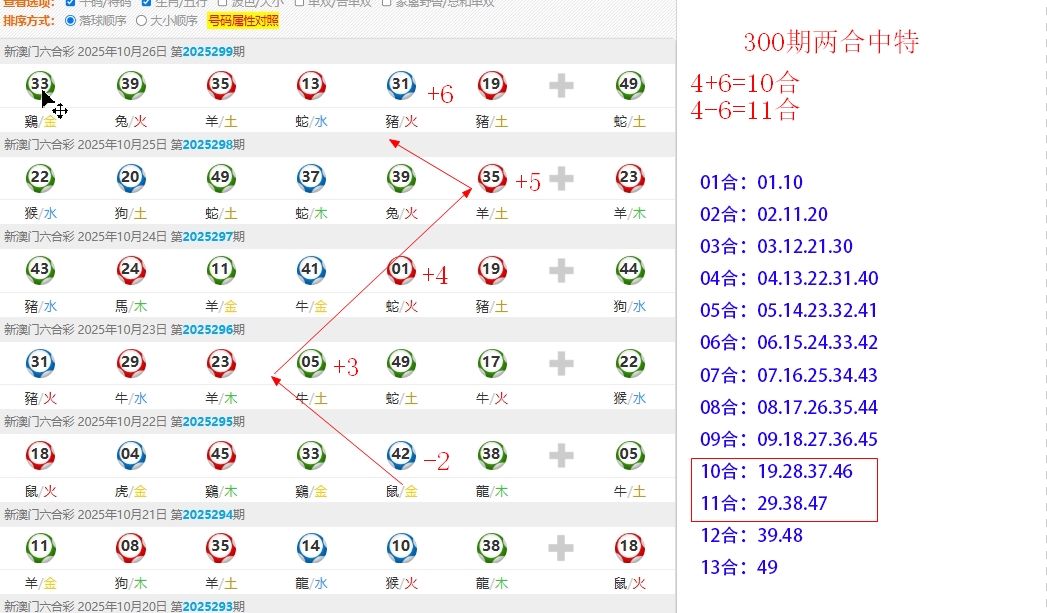Select the 大小顺序 sort radio button

click(x=141, y=20)
